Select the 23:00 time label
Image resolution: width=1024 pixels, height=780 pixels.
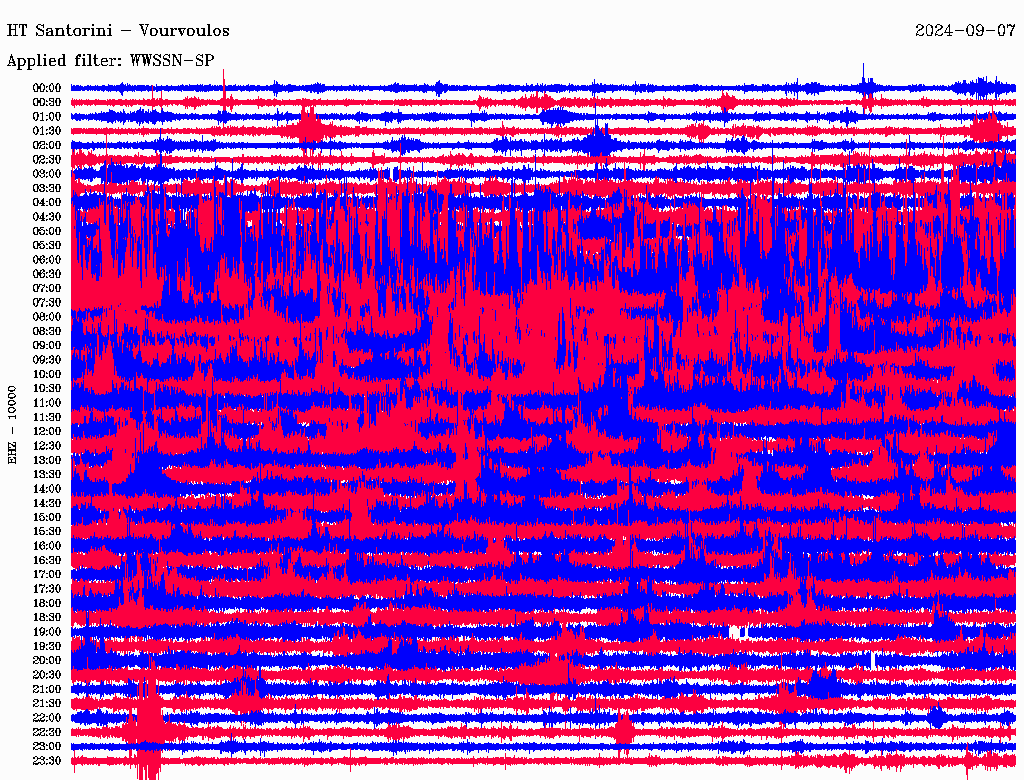pyautogui.click(x=47, y=746)
